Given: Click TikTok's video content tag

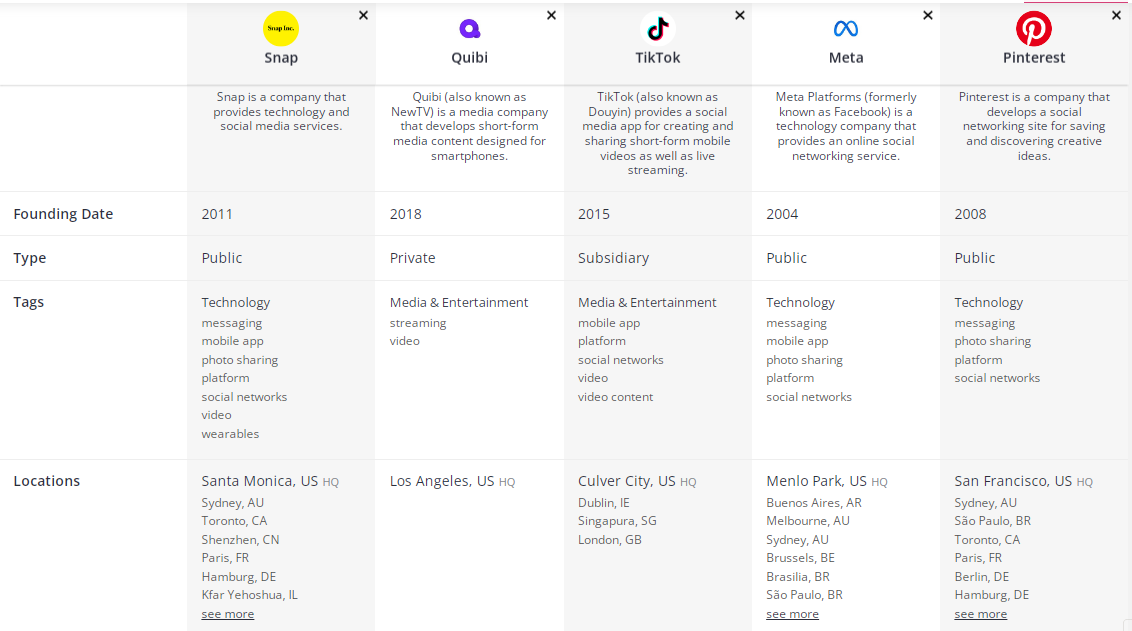Looking at the screenshot, I should 615,397.
